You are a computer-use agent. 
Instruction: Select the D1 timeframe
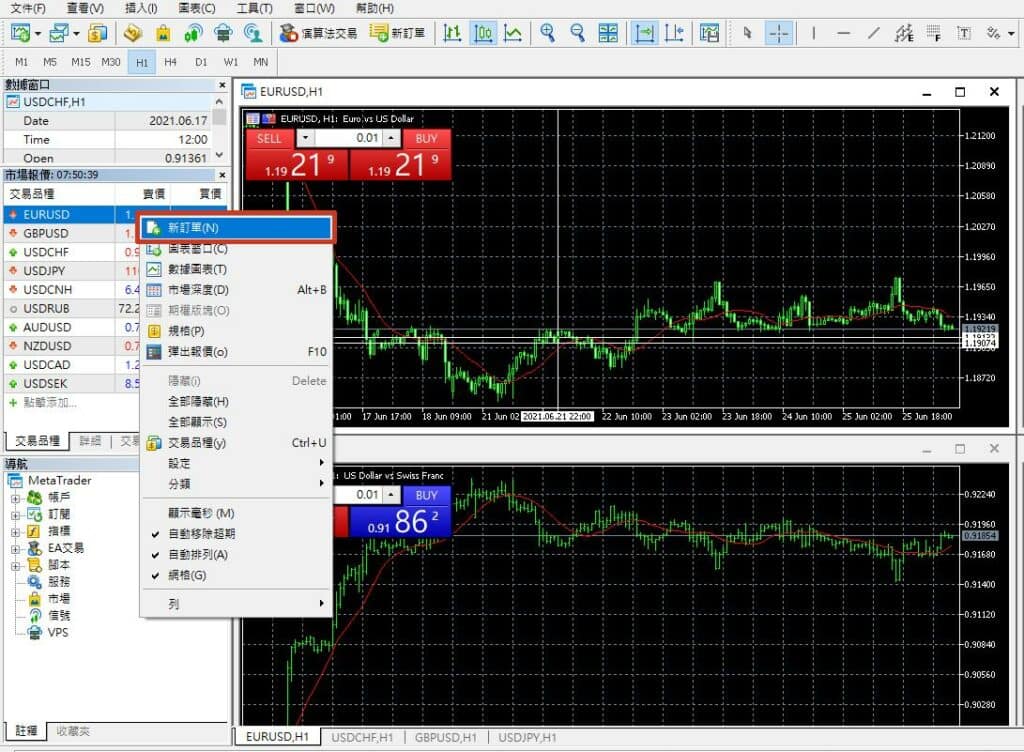coord(201,62)
